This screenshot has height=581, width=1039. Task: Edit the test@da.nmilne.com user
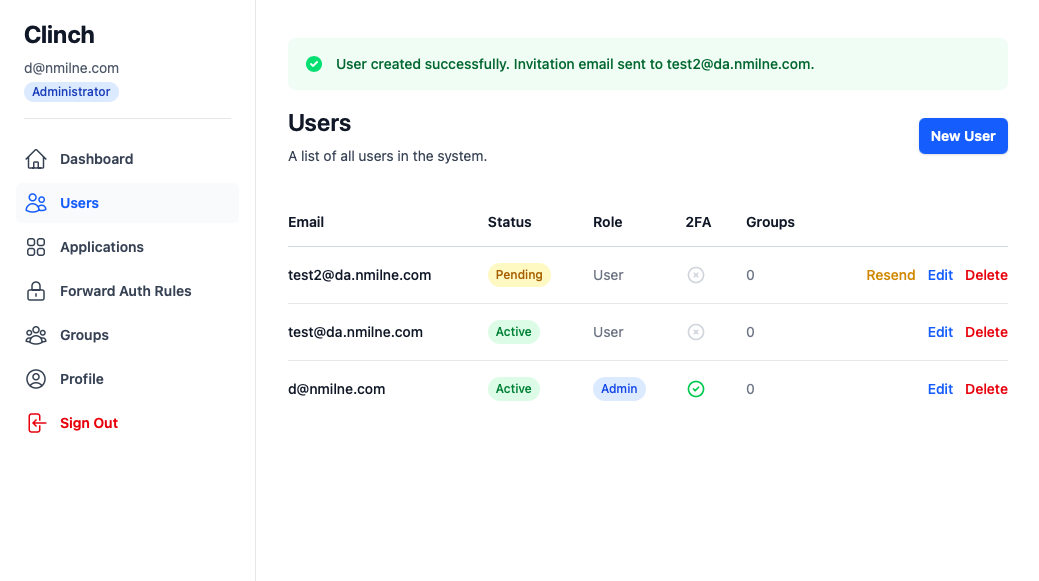(940, 332)
